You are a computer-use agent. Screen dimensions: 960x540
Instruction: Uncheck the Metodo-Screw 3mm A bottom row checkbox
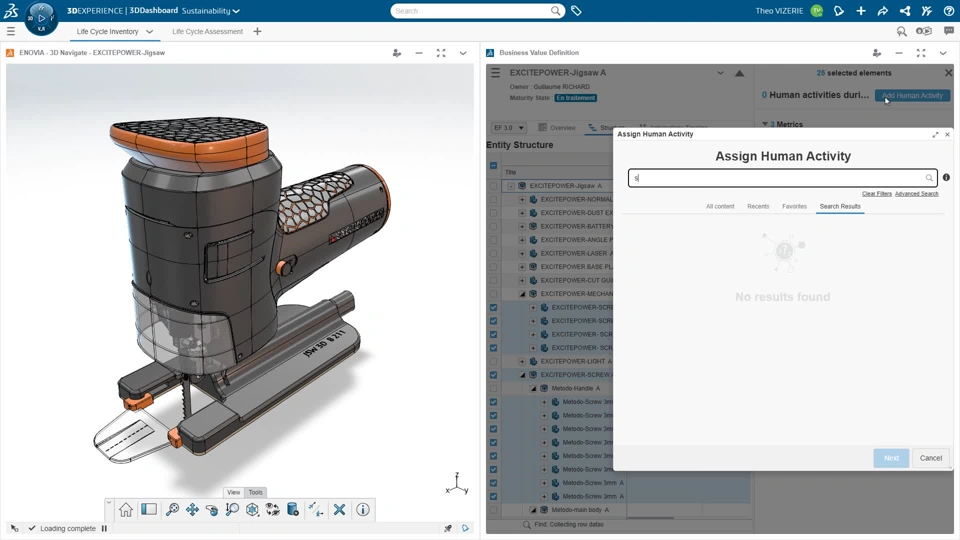click(x=493, y=496)
